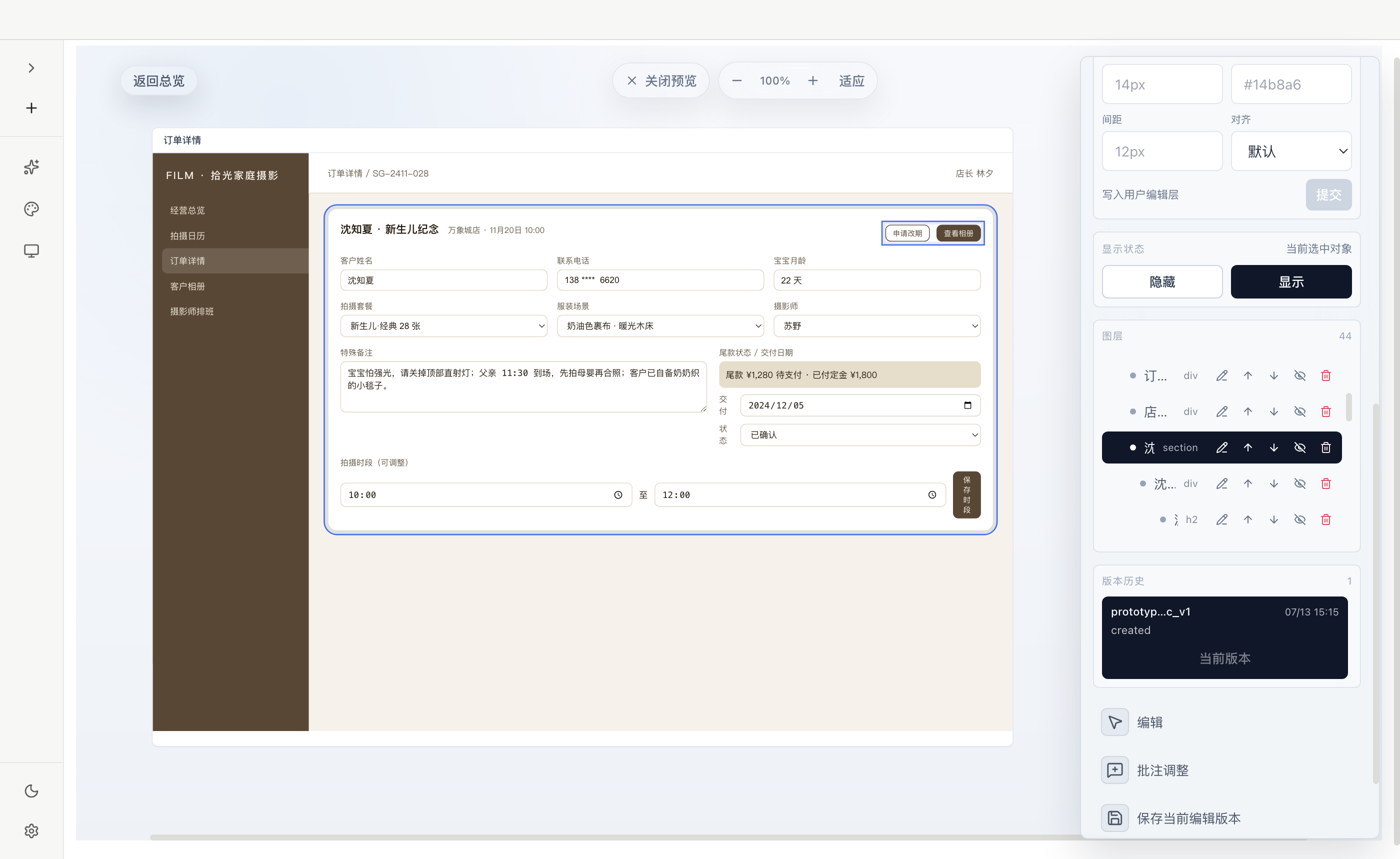Move the 店 div layer up
Image resolution: width=1400 pixels, height=859 pixels.
pyautogui.click(x=1247, y=411)
